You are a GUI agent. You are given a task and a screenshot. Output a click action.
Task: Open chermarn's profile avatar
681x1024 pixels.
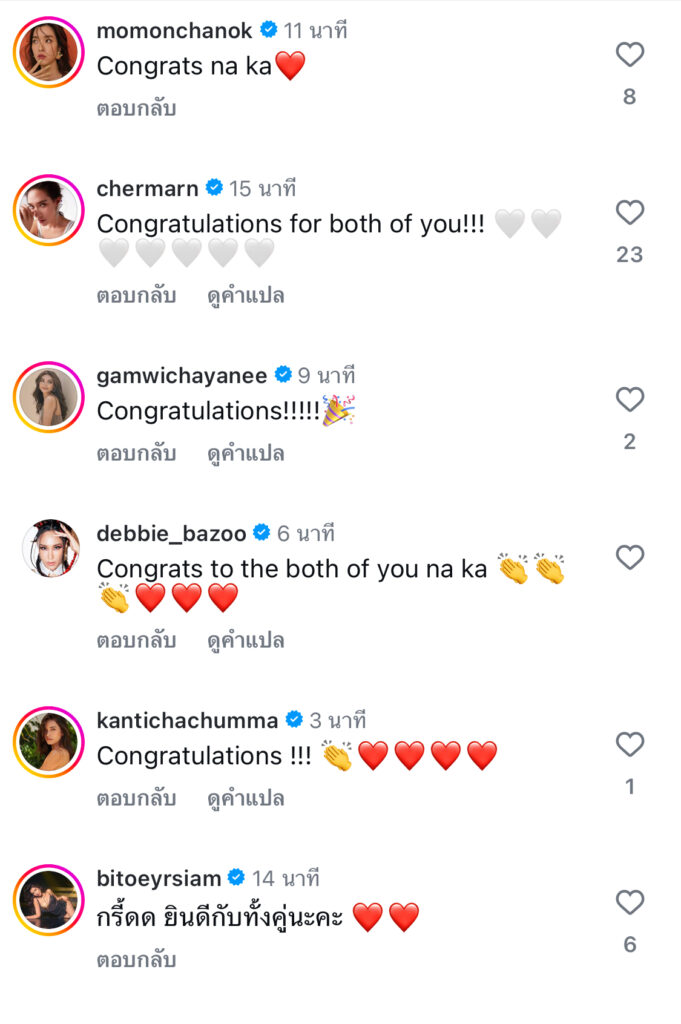pyautogui.click(x=48, y=211)
